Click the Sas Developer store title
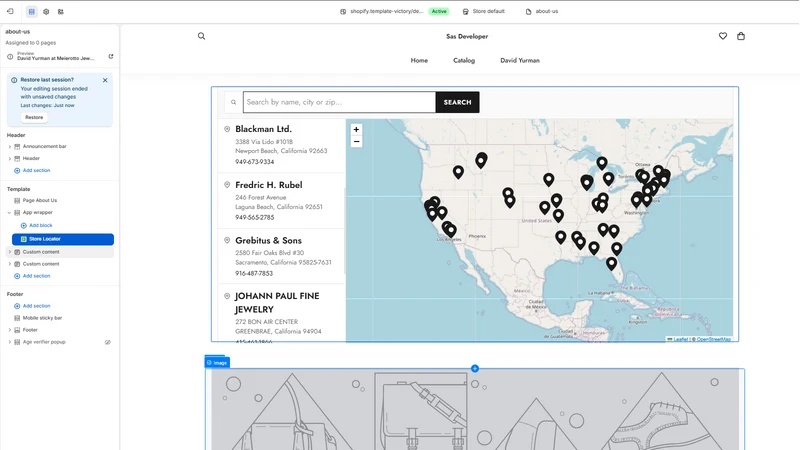 (x=467, y=36)
